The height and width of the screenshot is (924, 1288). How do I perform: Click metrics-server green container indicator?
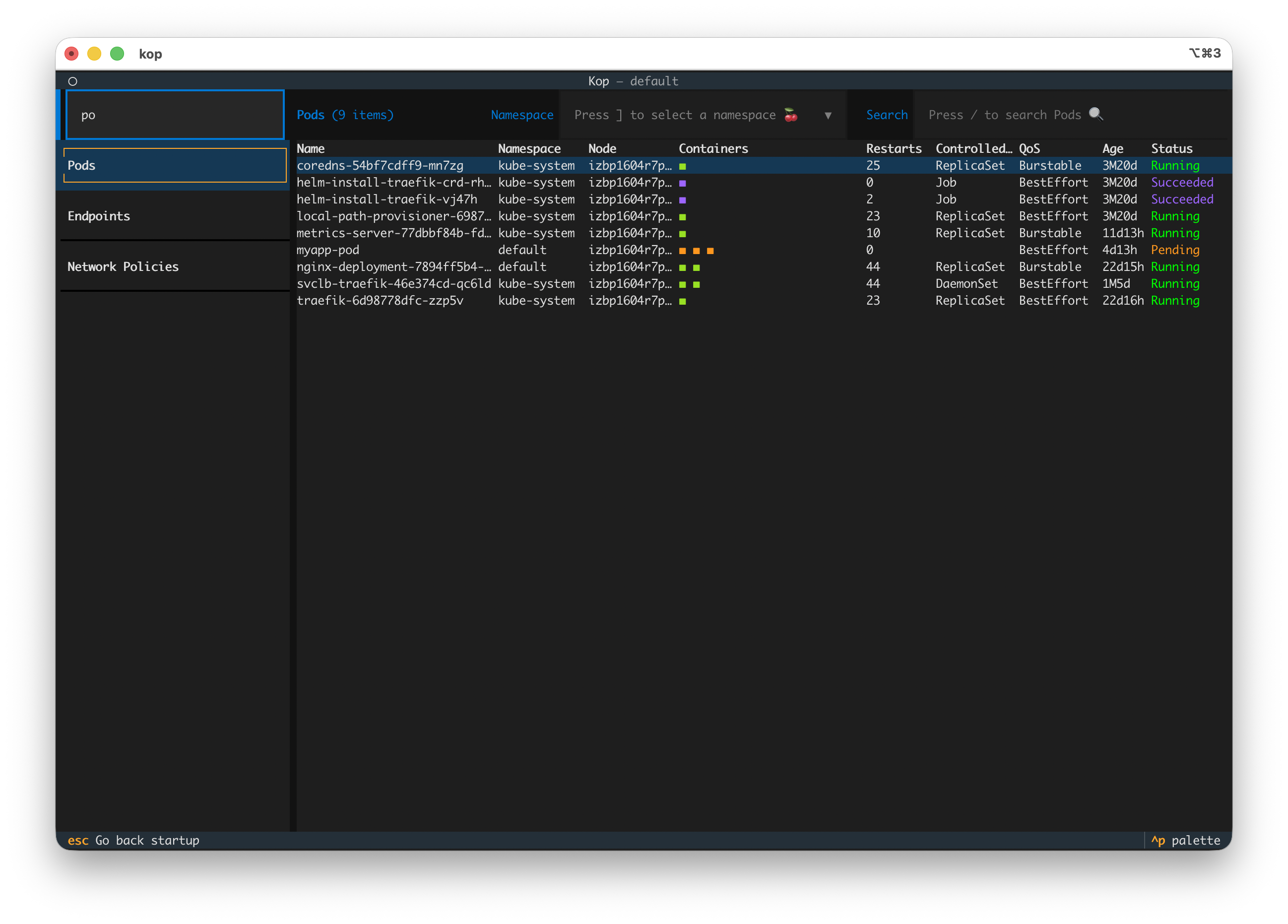pyautogui.click(x=683, y=234)
